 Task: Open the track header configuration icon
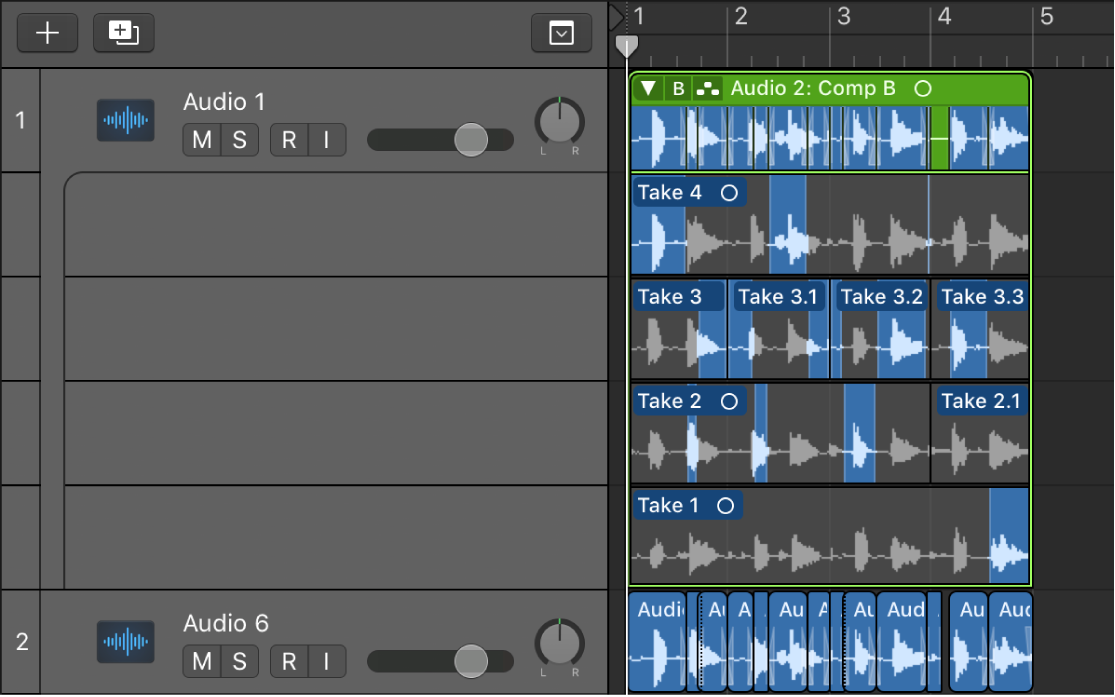click(x=561, y=32)
